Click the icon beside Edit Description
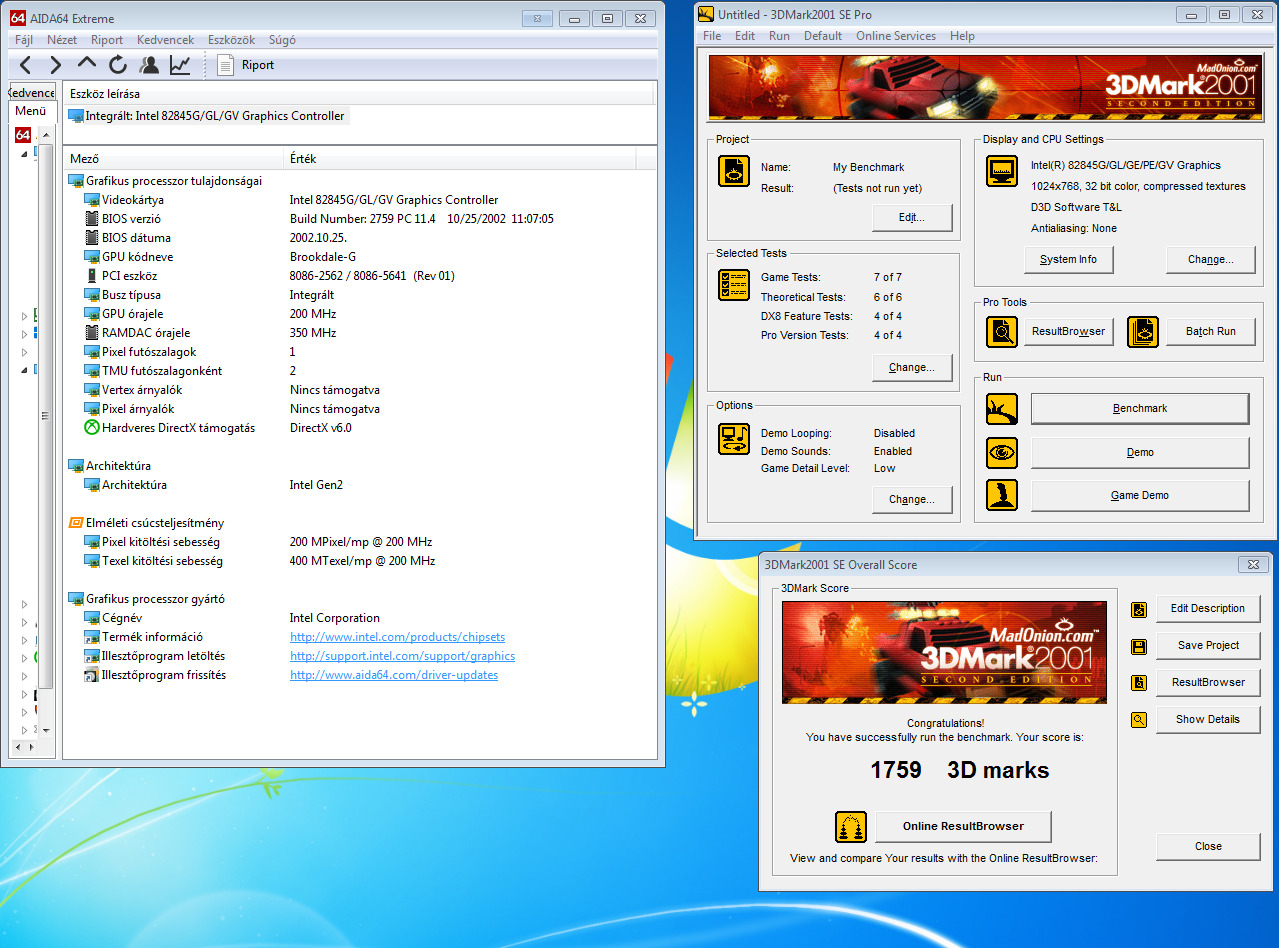Image resolution: width=1279 pixels, height=948 pixels. (1139, 609)
